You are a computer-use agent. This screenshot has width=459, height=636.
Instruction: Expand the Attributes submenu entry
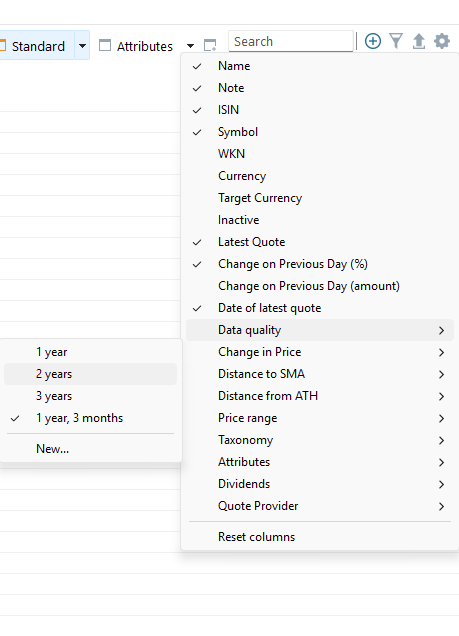pyautogui.click(x=320, y=462)
